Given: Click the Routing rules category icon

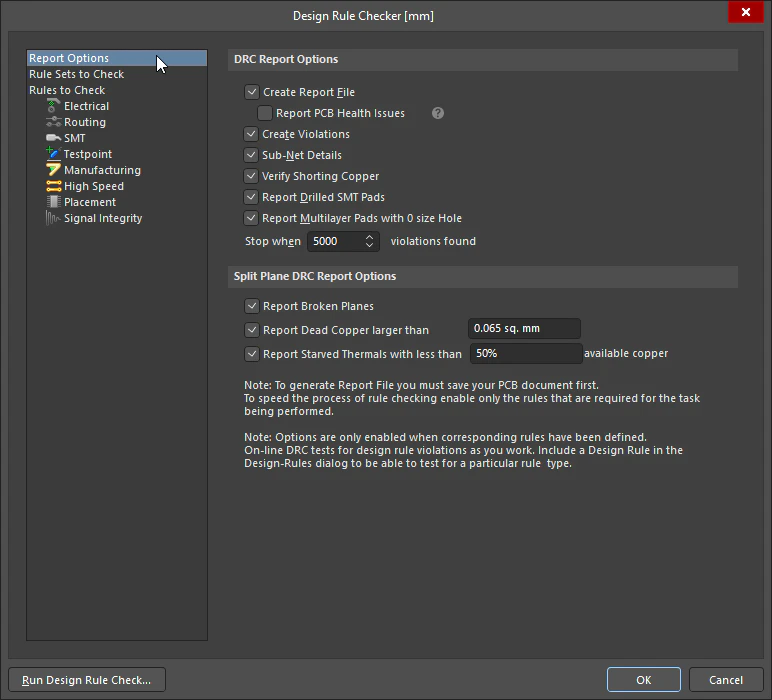Looking at the screenshot, I should tap(53, 122).
